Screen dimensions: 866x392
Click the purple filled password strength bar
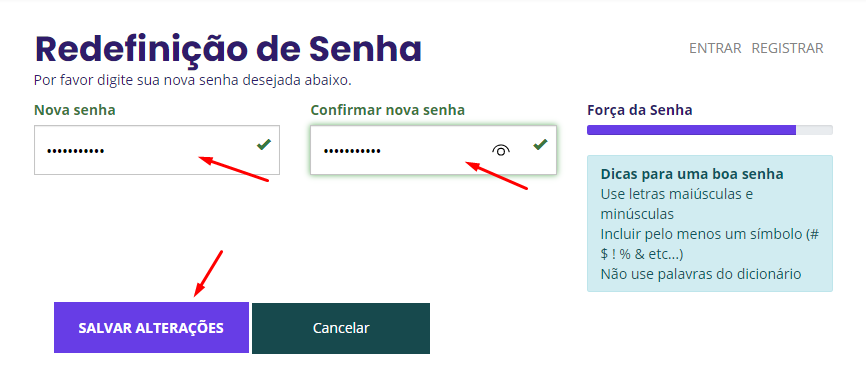click(691, 130)
